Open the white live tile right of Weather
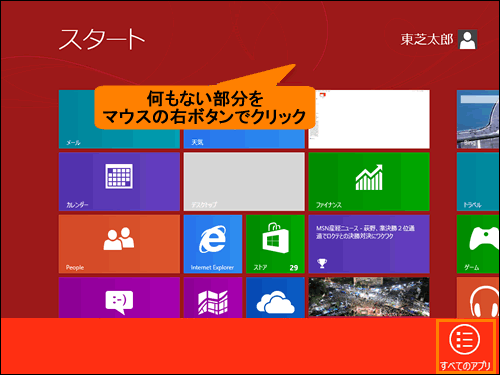This screenshot has height=375, width=500. [369, 119]
